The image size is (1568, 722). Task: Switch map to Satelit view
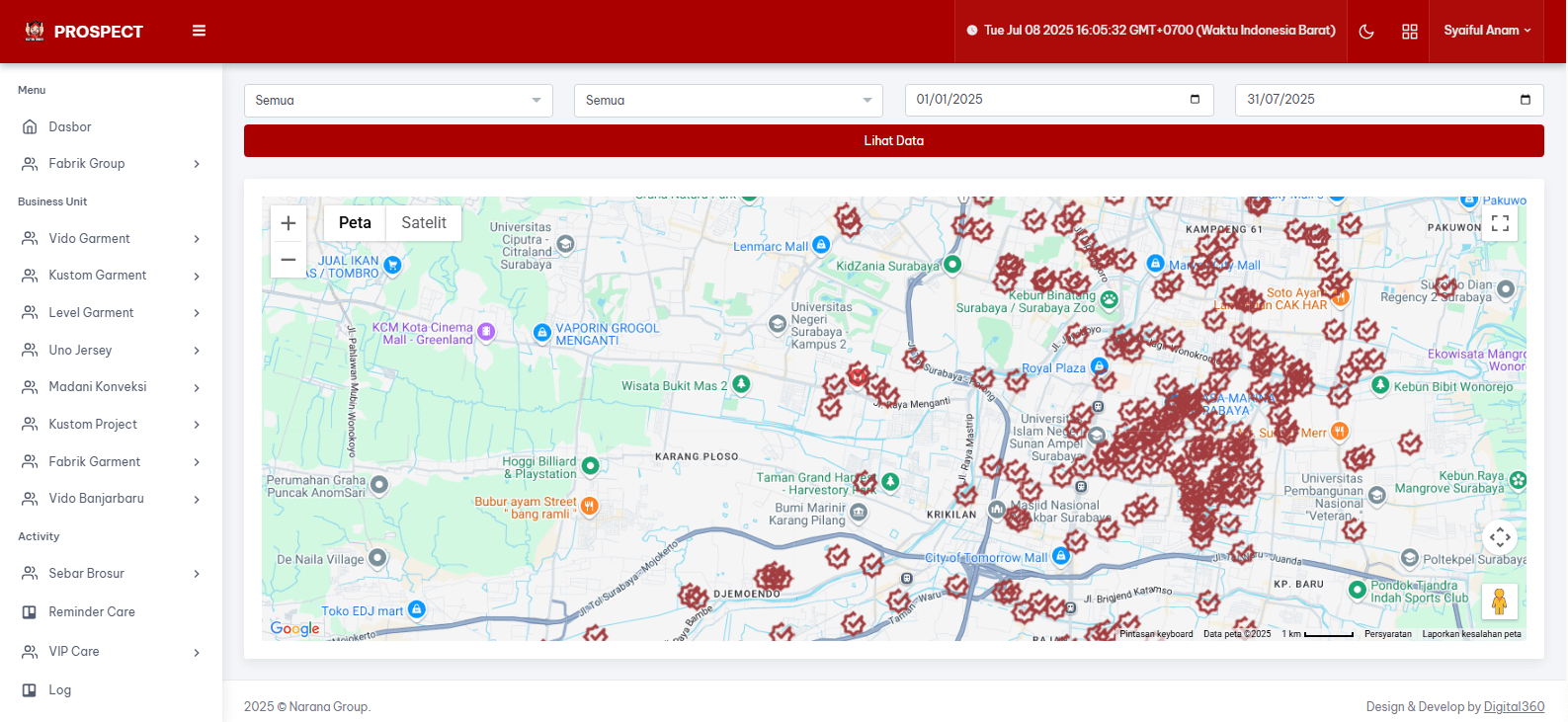(424, 223)
